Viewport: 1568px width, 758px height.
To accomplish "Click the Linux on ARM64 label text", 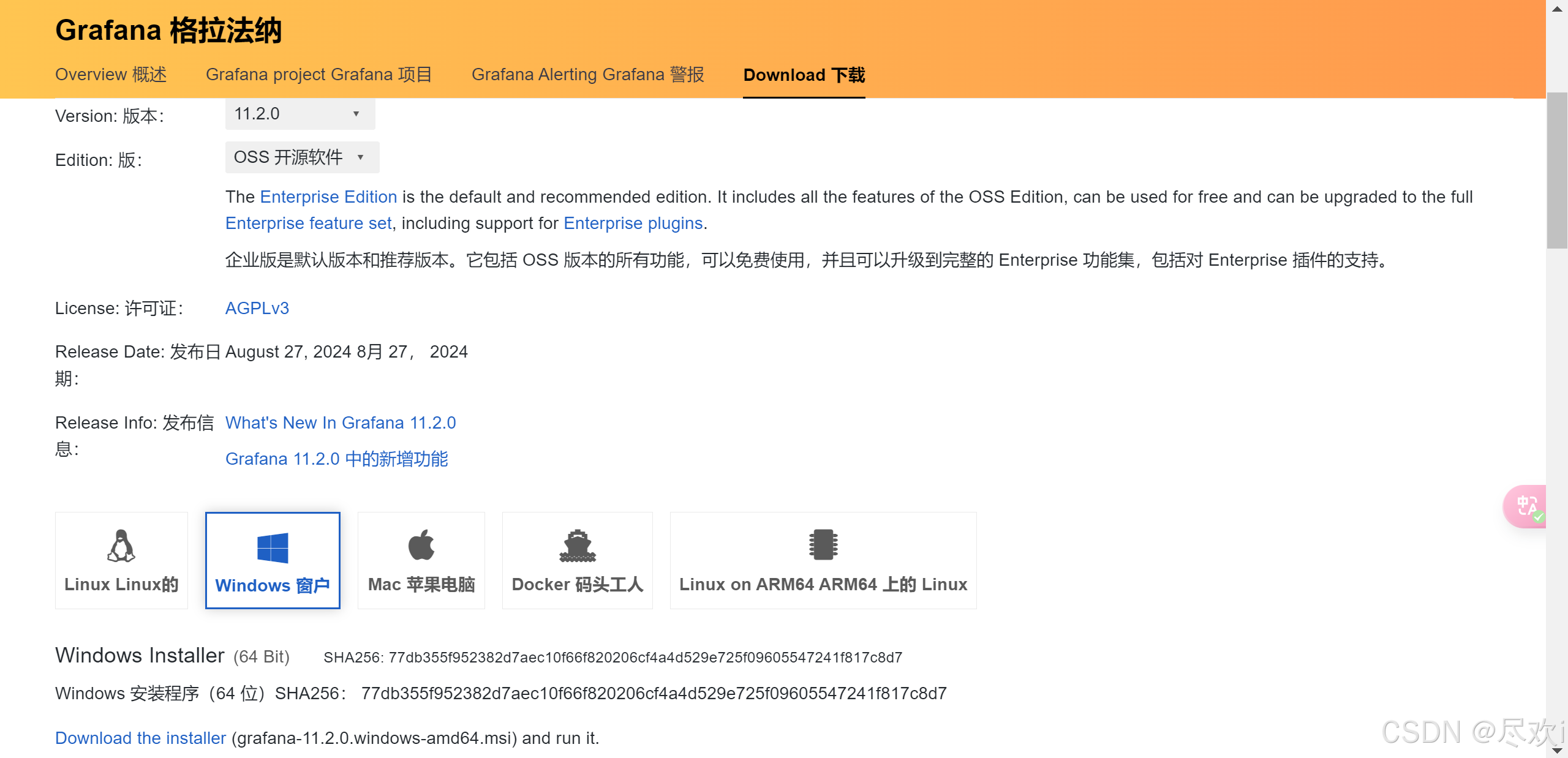I will 823,585.
